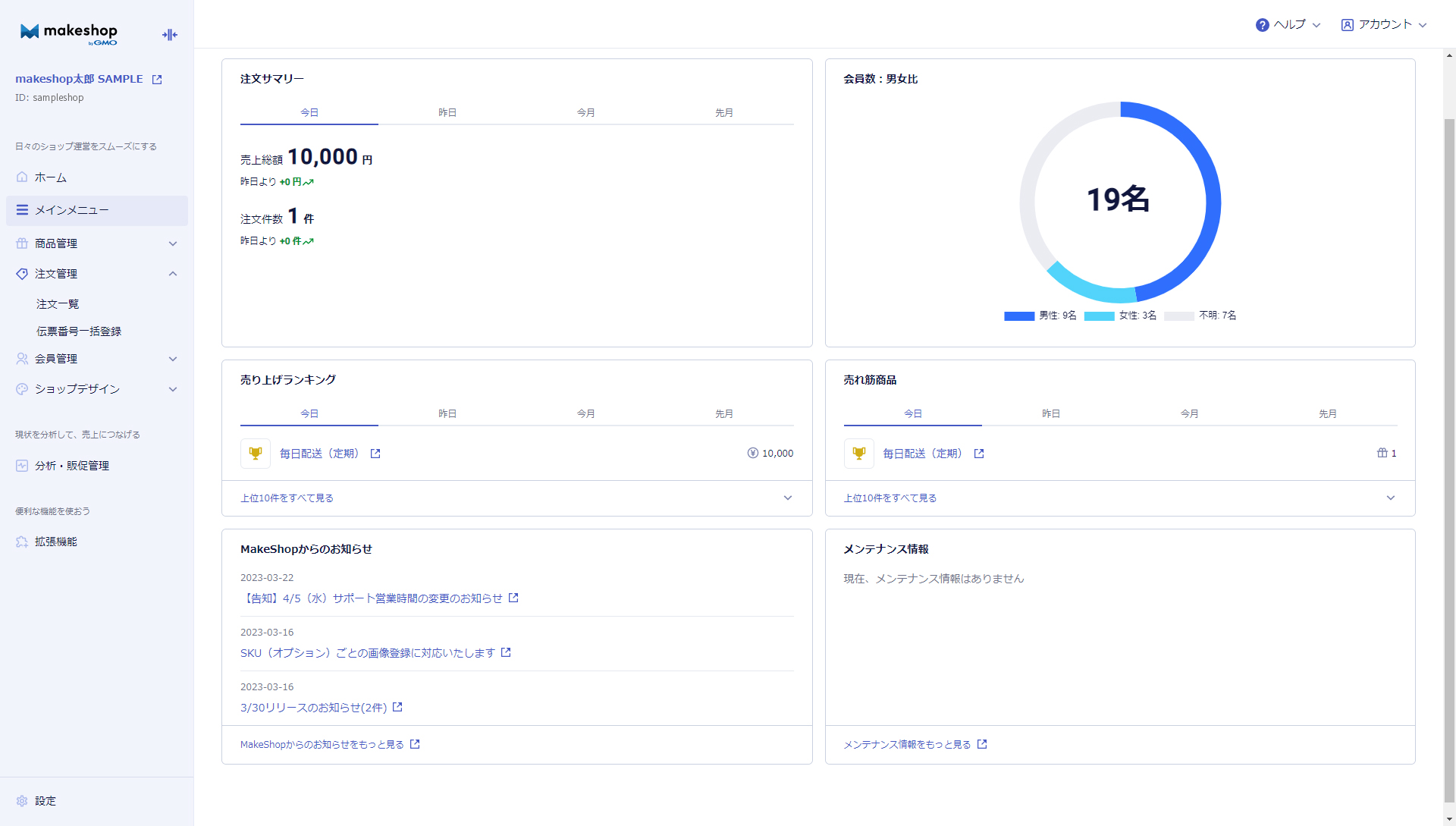Click the 拡張機能 puzzle icon
The height and width of the screenshot is (826, 1456).
(22, 542)
